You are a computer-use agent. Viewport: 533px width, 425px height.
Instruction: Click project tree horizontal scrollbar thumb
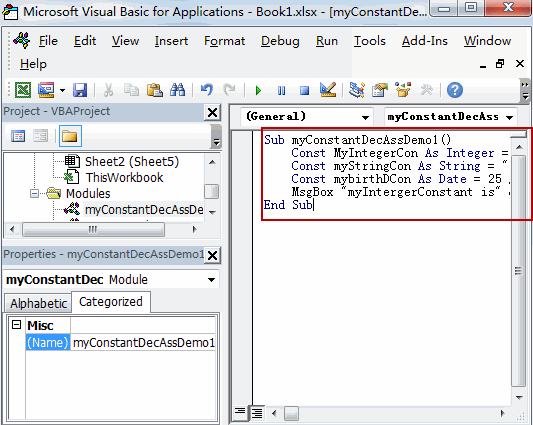[93, 230]
